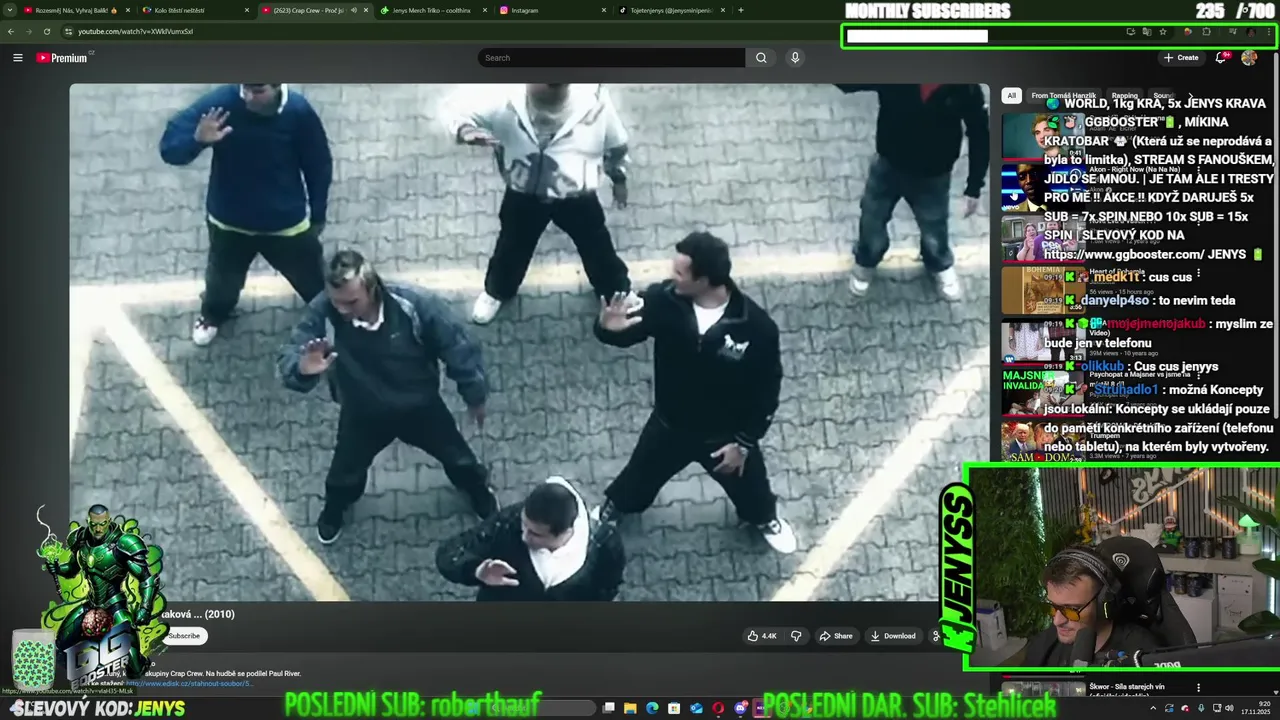Open options for Škwor suggested video
1280x720 pixels.
coord(1198,687)
